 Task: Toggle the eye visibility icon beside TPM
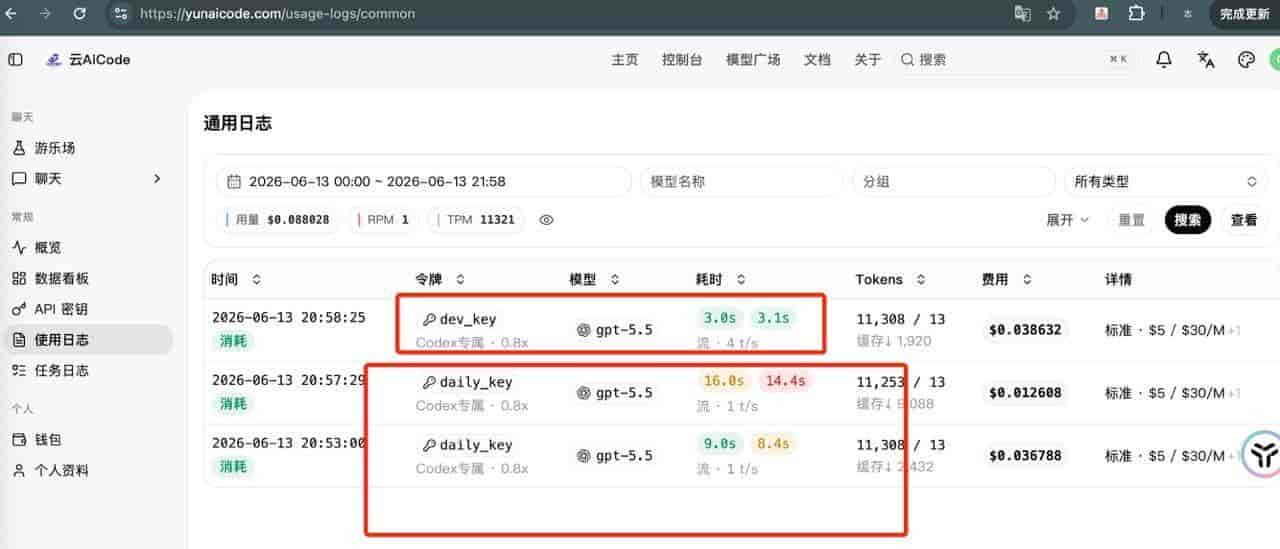click(546, 220)
